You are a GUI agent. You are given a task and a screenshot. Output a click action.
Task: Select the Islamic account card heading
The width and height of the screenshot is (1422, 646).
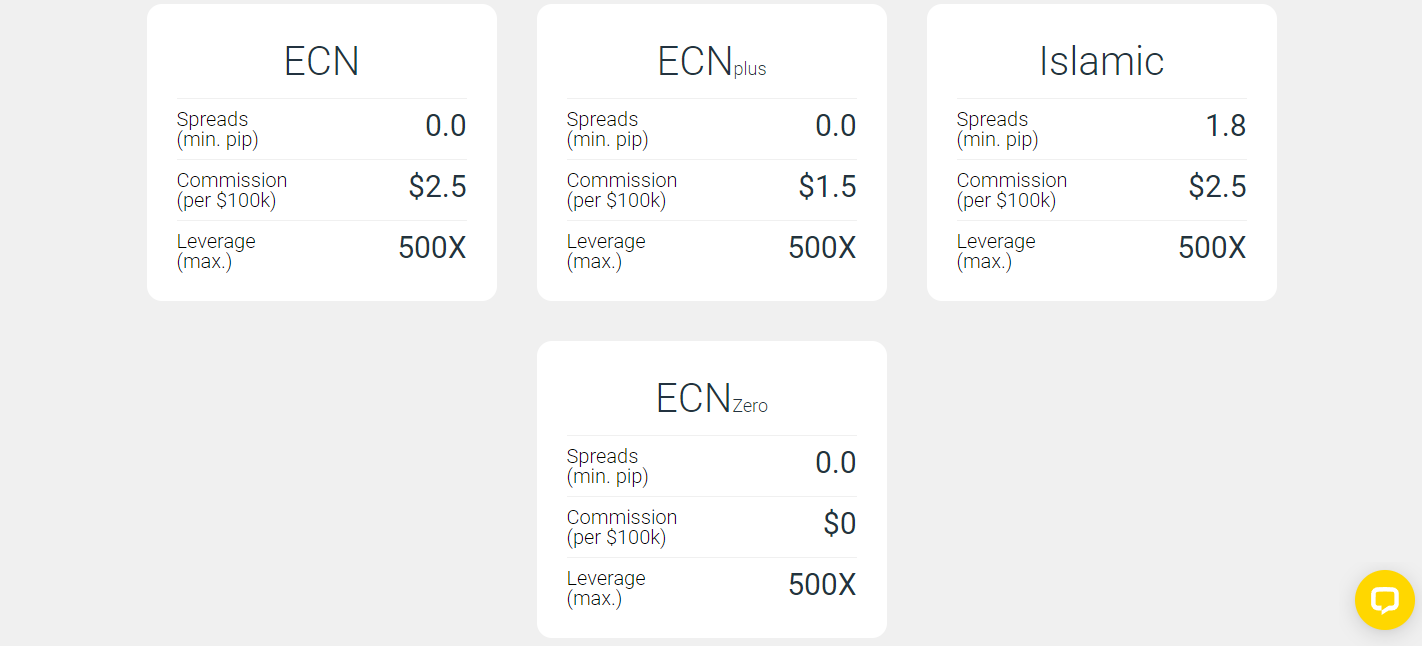(x=1101, y=61)
